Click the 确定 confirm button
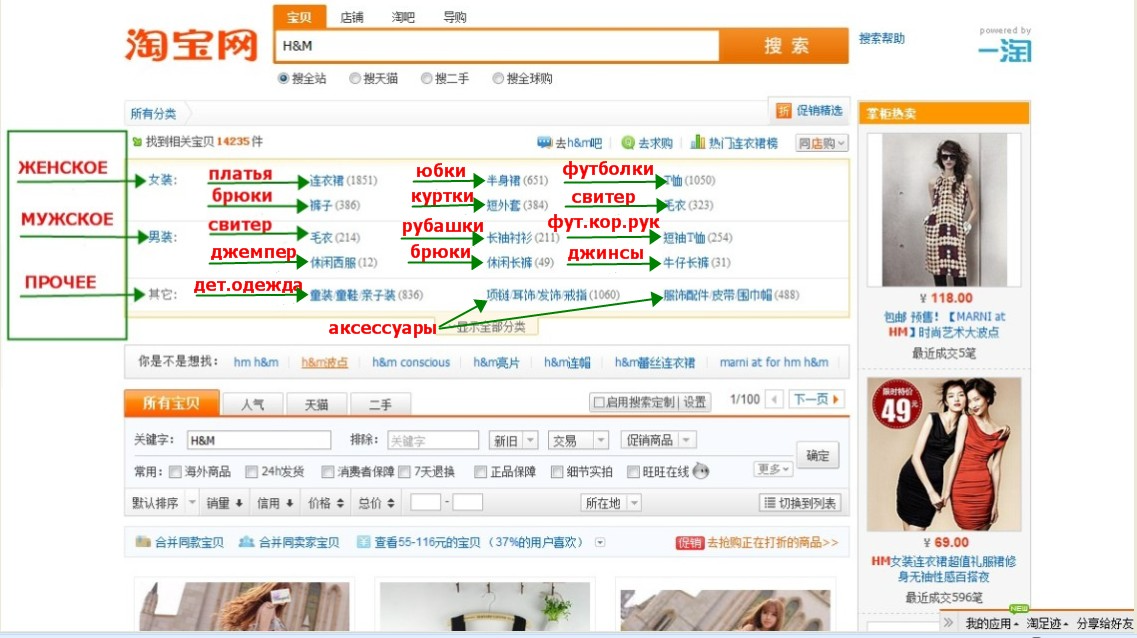 click(817, 455)
